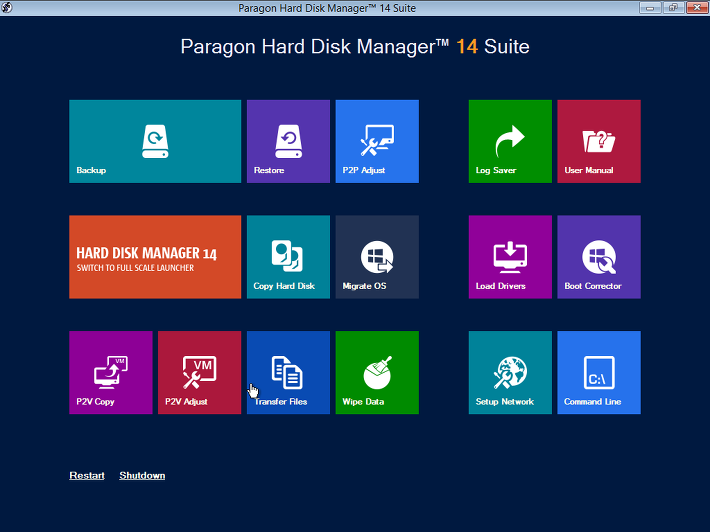Minimize the Paragon window

point(650,7)
